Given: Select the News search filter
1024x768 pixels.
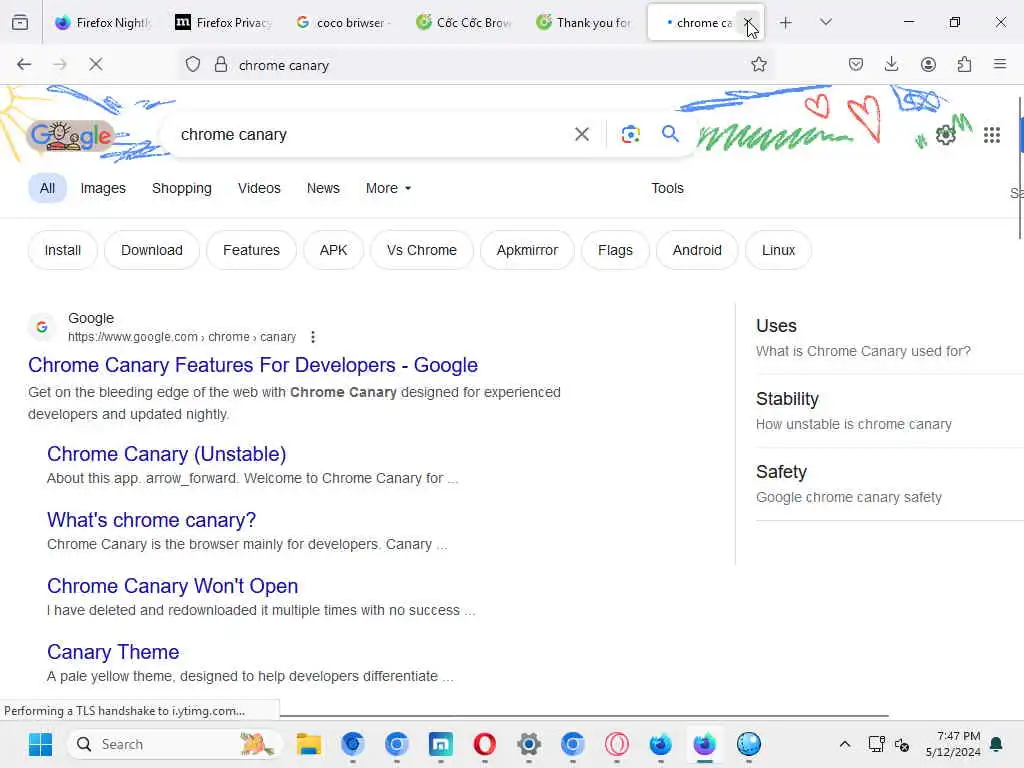Looking at the screenshot, I should pos(323,188).
